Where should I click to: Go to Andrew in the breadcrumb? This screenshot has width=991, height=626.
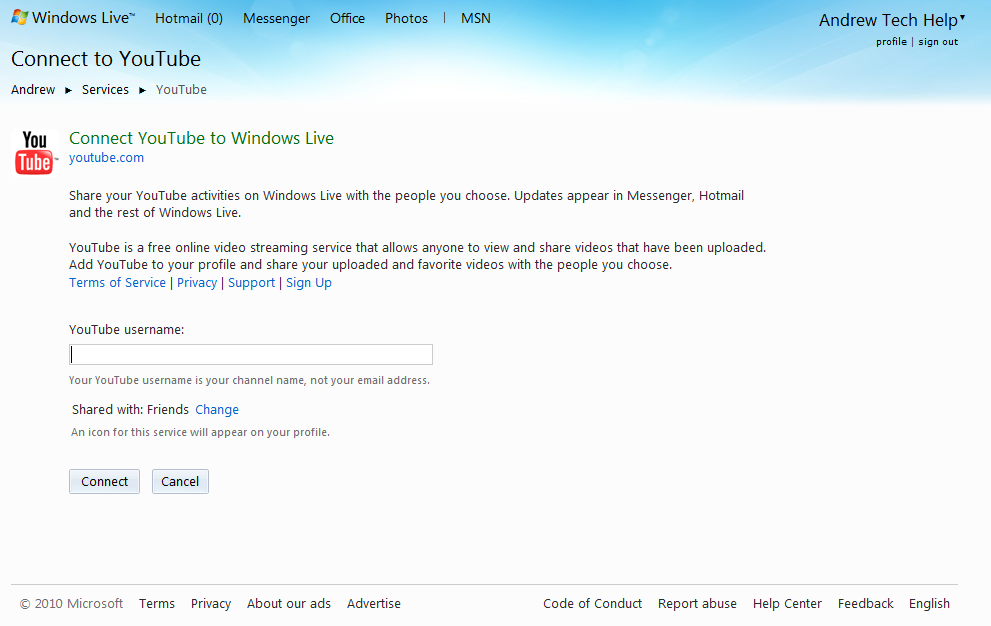pyautogui.click(x=33, y=90)
